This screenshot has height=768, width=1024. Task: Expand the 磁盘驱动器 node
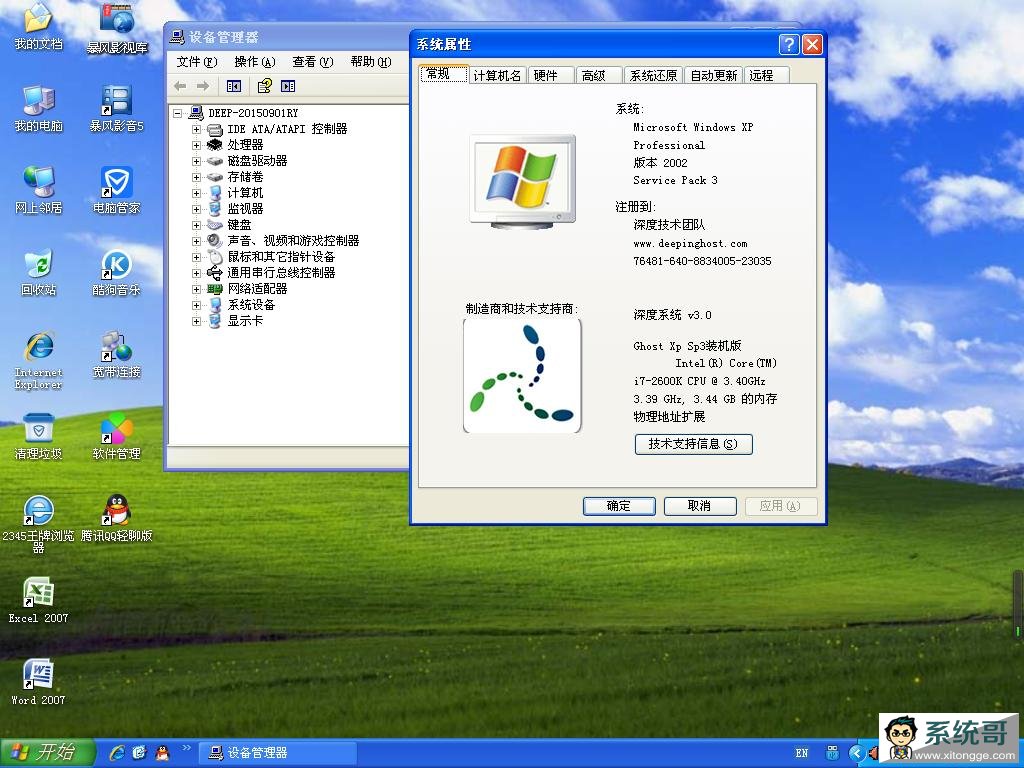coord(196,161)
